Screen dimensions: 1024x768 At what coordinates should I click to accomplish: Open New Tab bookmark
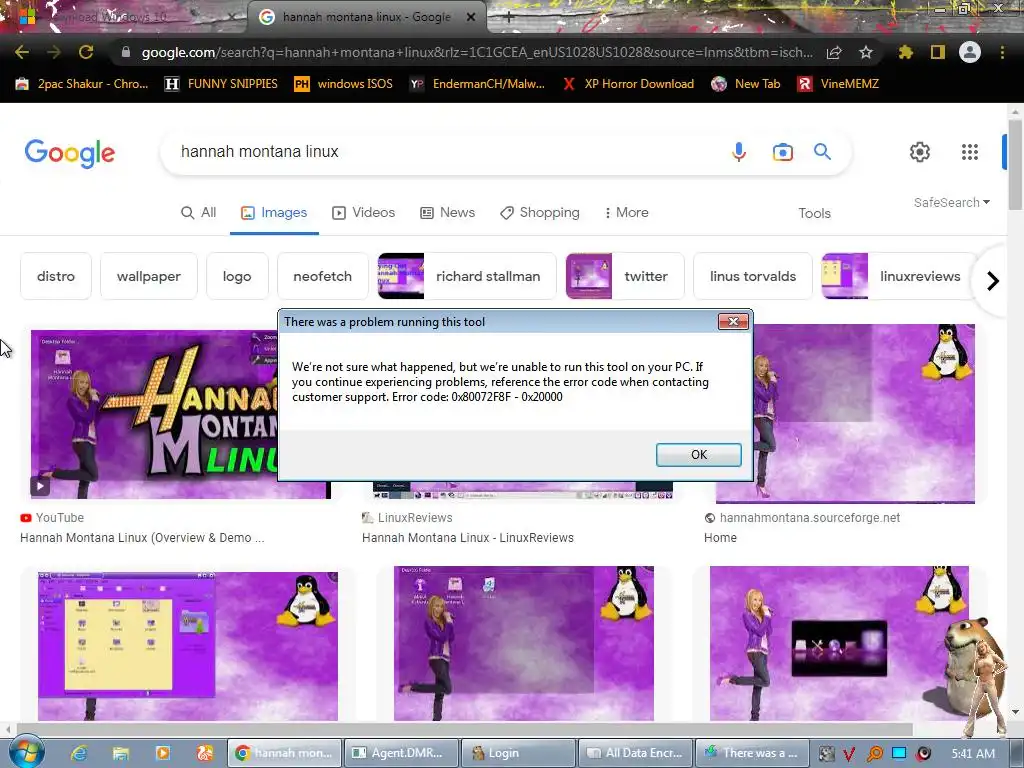pos(746,84)
